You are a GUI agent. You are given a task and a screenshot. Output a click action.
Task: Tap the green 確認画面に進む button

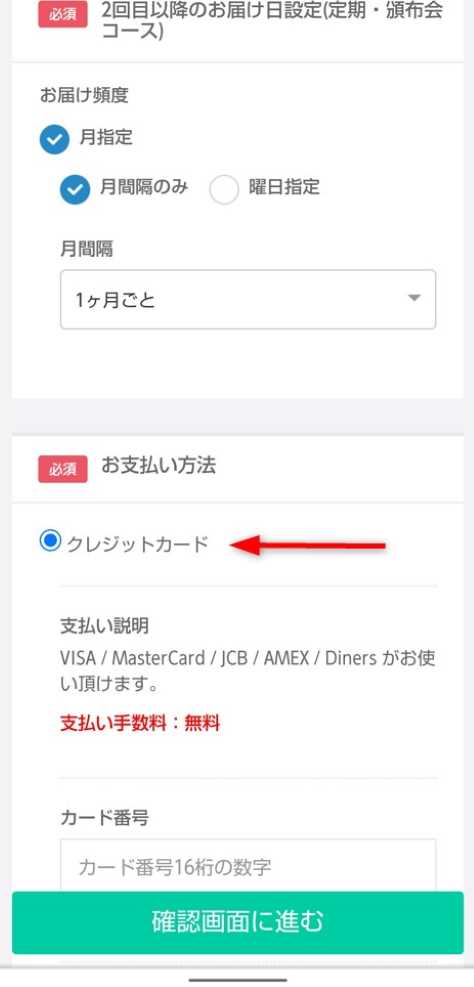[237, 922]
